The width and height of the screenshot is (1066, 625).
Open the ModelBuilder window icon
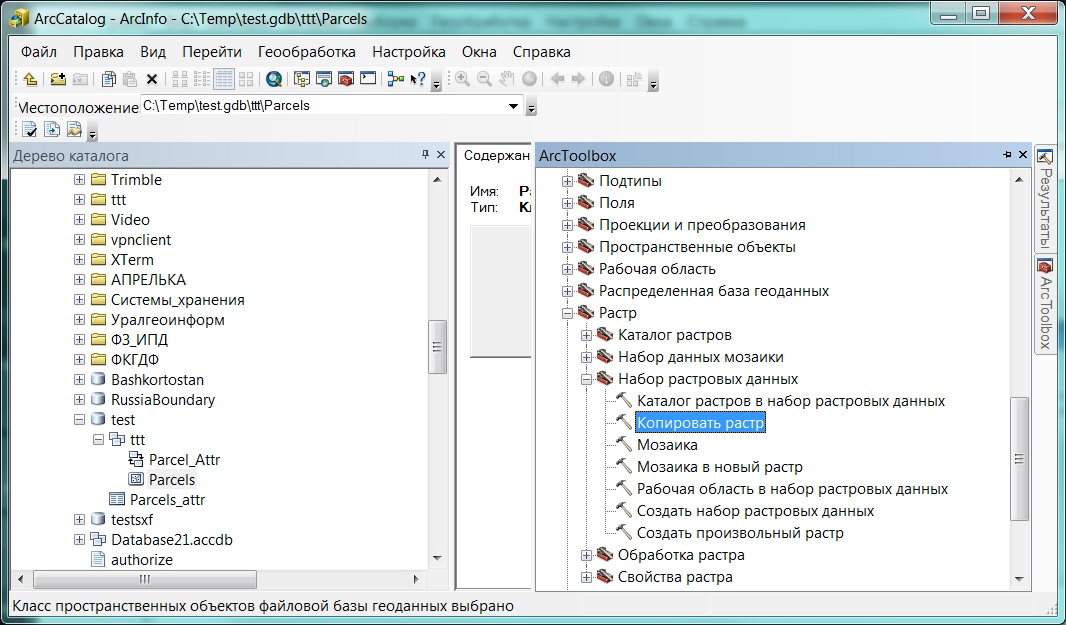[396, 79]
